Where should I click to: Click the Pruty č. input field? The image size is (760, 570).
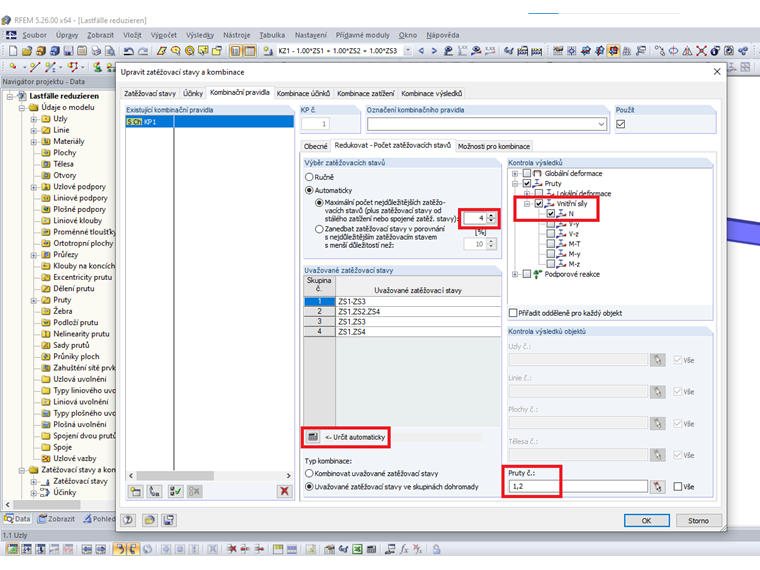coord(578,487)
